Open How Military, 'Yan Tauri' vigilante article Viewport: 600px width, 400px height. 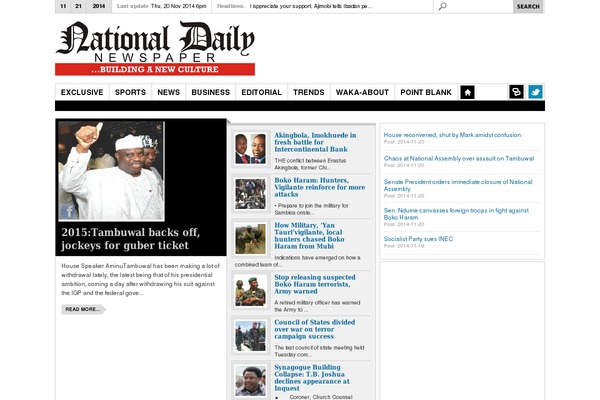click(x=309, y=236)
